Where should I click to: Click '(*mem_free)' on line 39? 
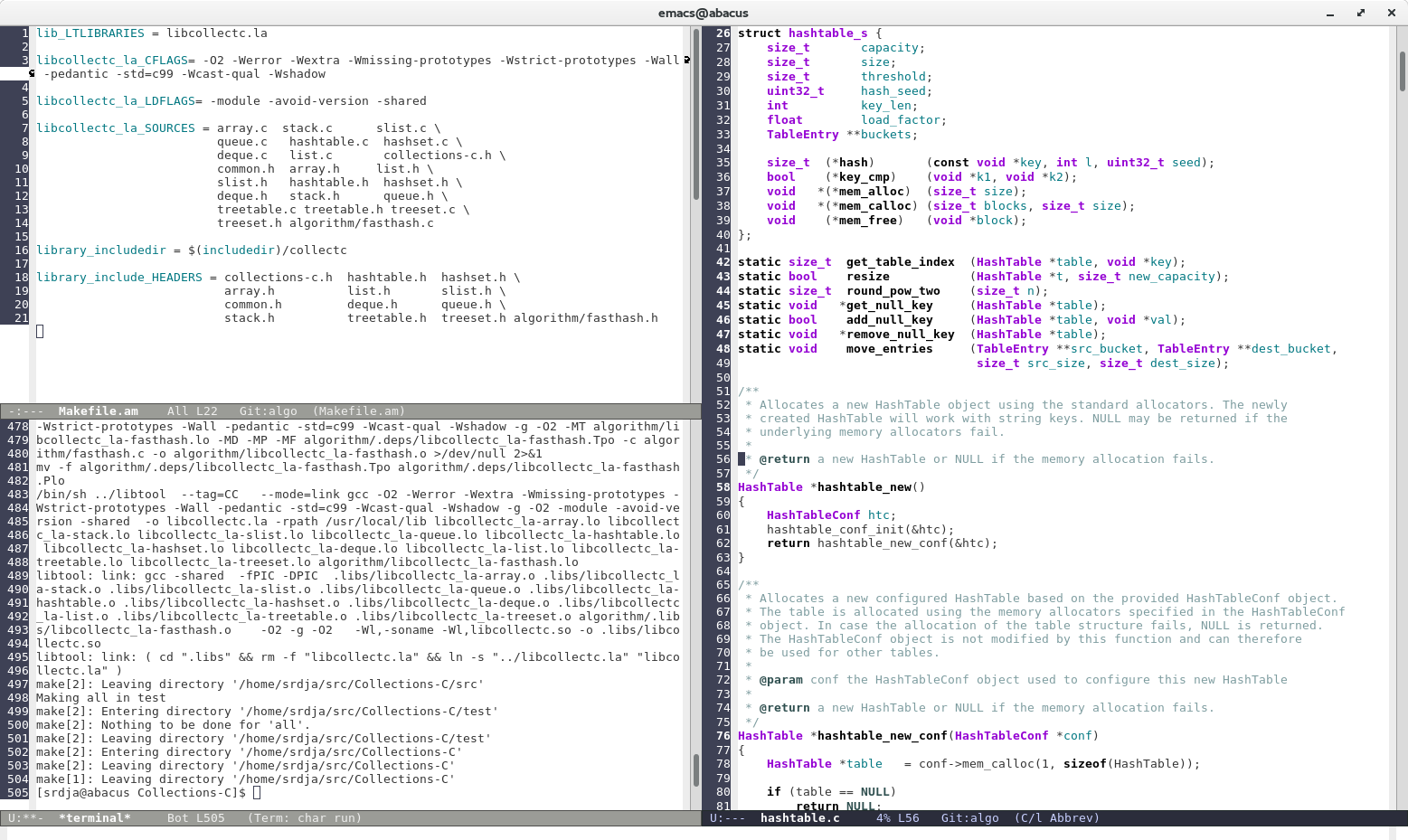pos(865,220)
